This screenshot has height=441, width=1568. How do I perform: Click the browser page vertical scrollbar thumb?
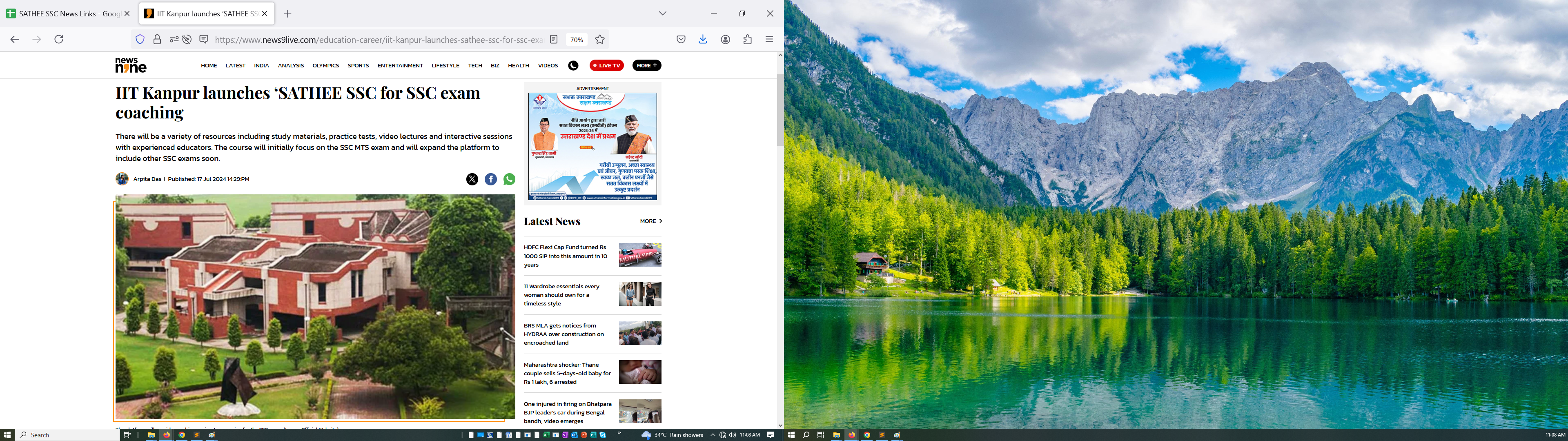coord(780,110)
